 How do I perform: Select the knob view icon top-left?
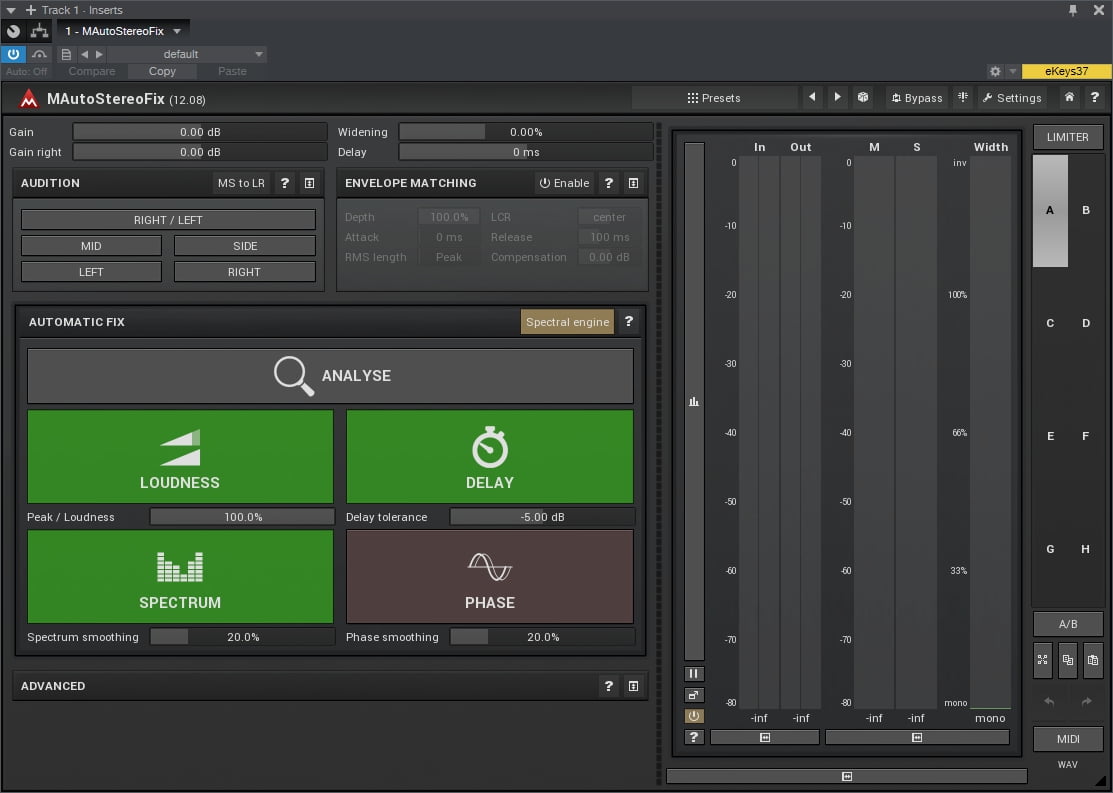13,31
